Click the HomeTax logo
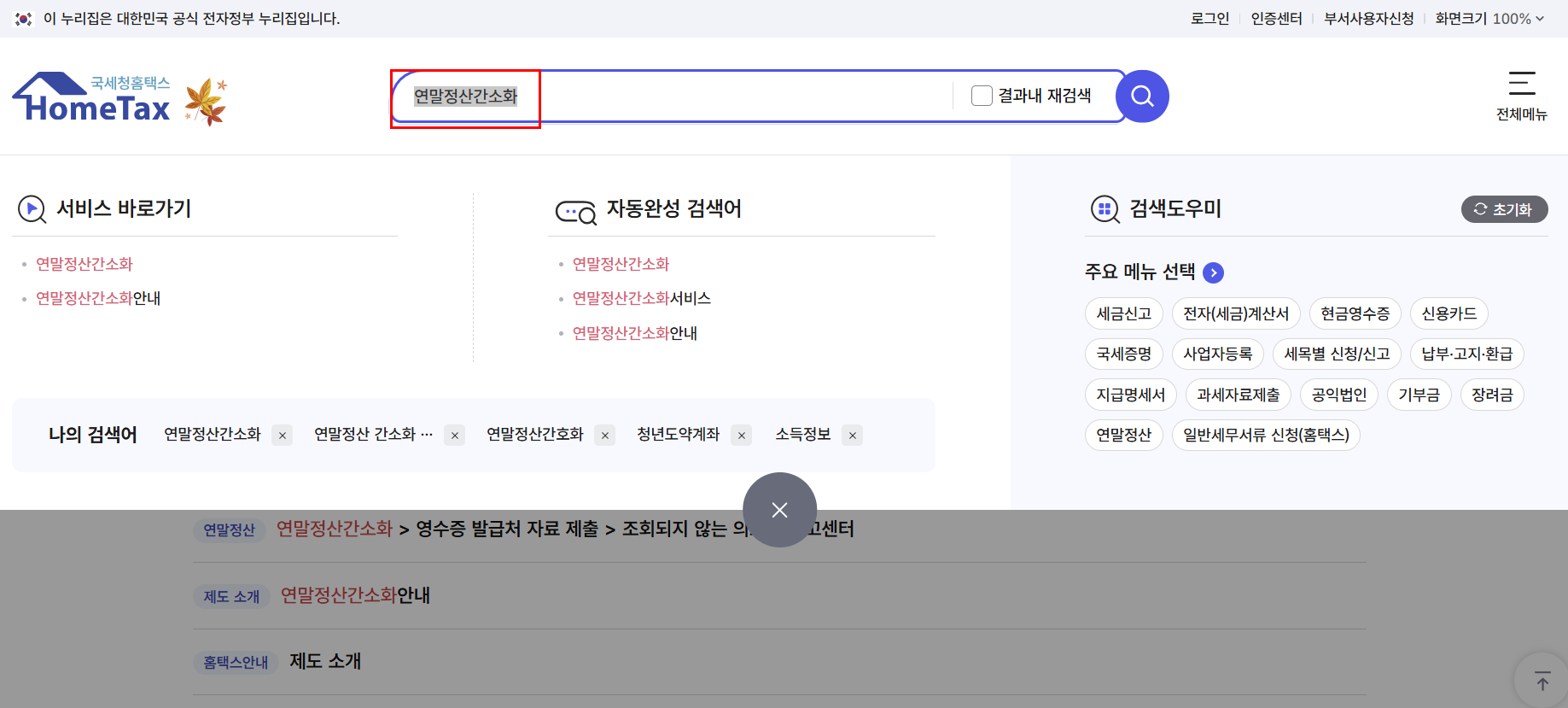The height and width of the screenshot is (708, 1568). [91, 97]
